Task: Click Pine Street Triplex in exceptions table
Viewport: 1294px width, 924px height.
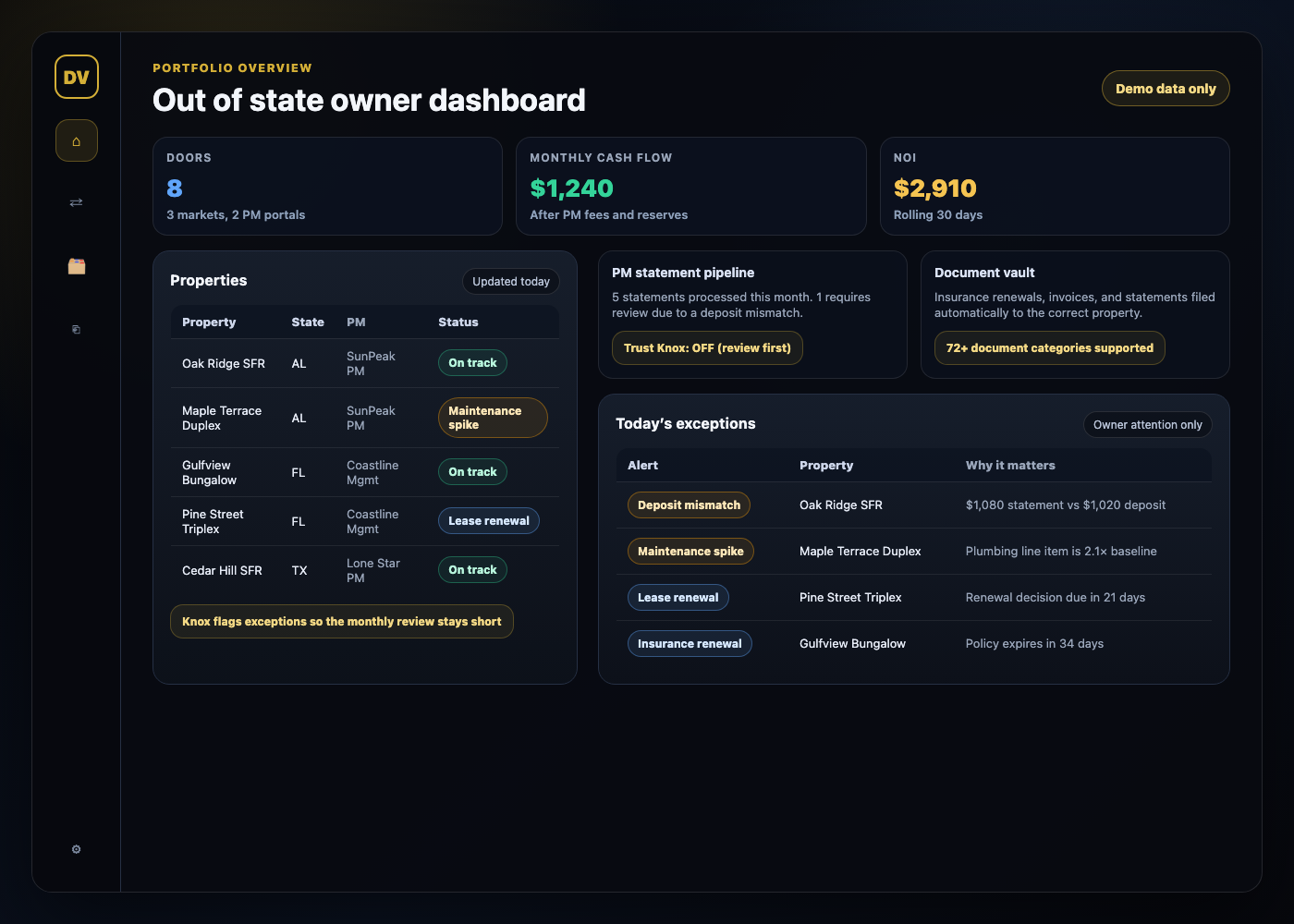Action: 850,598
